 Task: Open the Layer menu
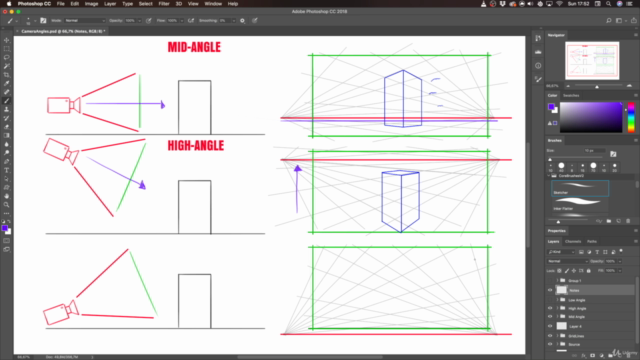coord(110,4)
